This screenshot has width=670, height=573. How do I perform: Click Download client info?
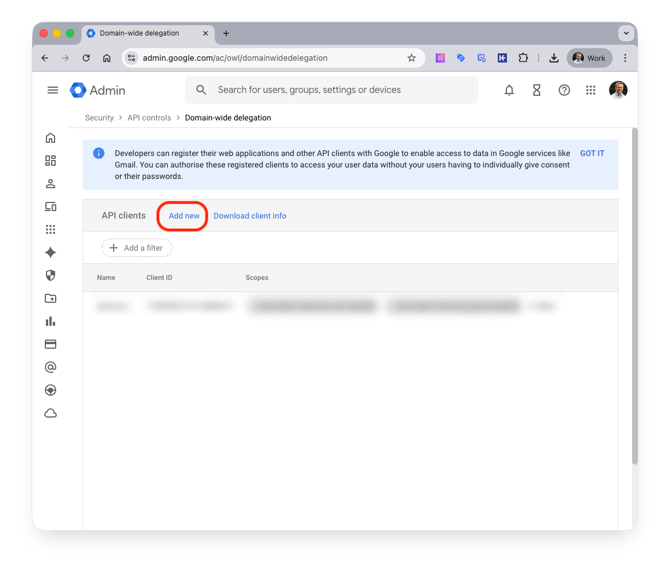click(x=250, y=216)
